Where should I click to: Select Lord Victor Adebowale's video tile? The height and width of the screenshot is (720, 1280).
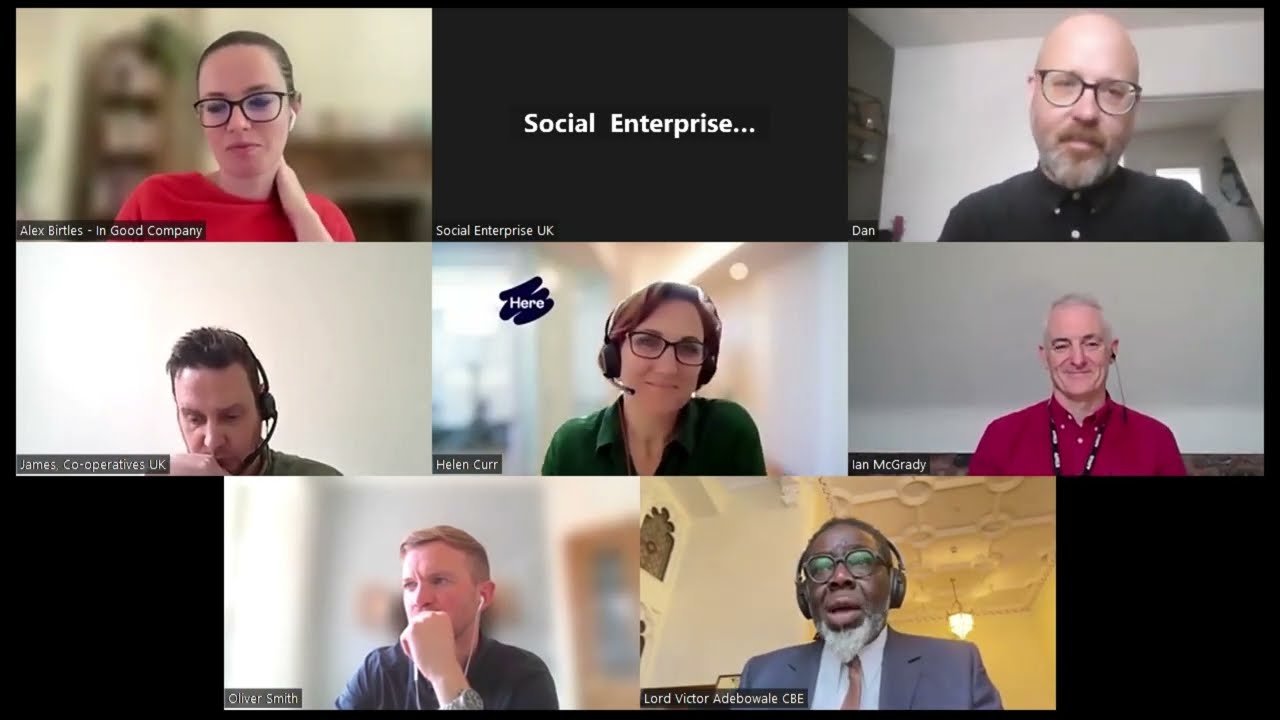(848, 593)
